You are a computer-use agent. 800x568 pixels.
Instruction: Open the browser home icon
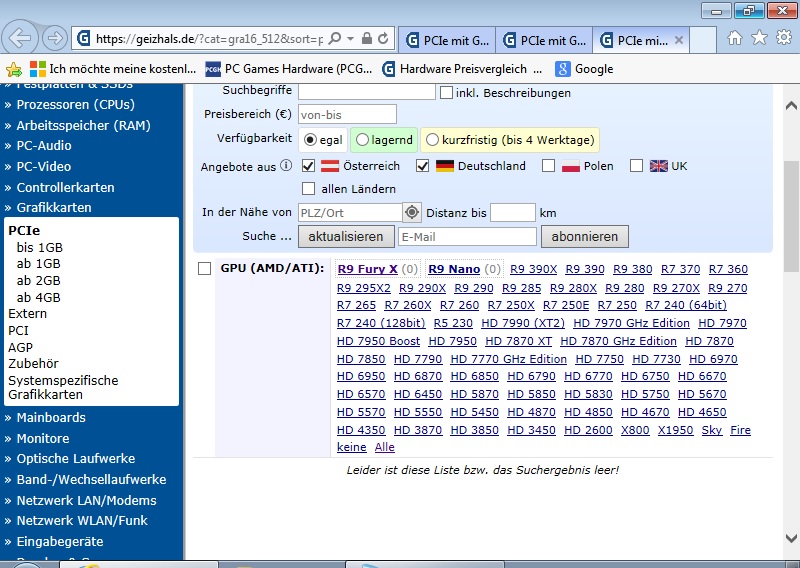click(735, 38)
